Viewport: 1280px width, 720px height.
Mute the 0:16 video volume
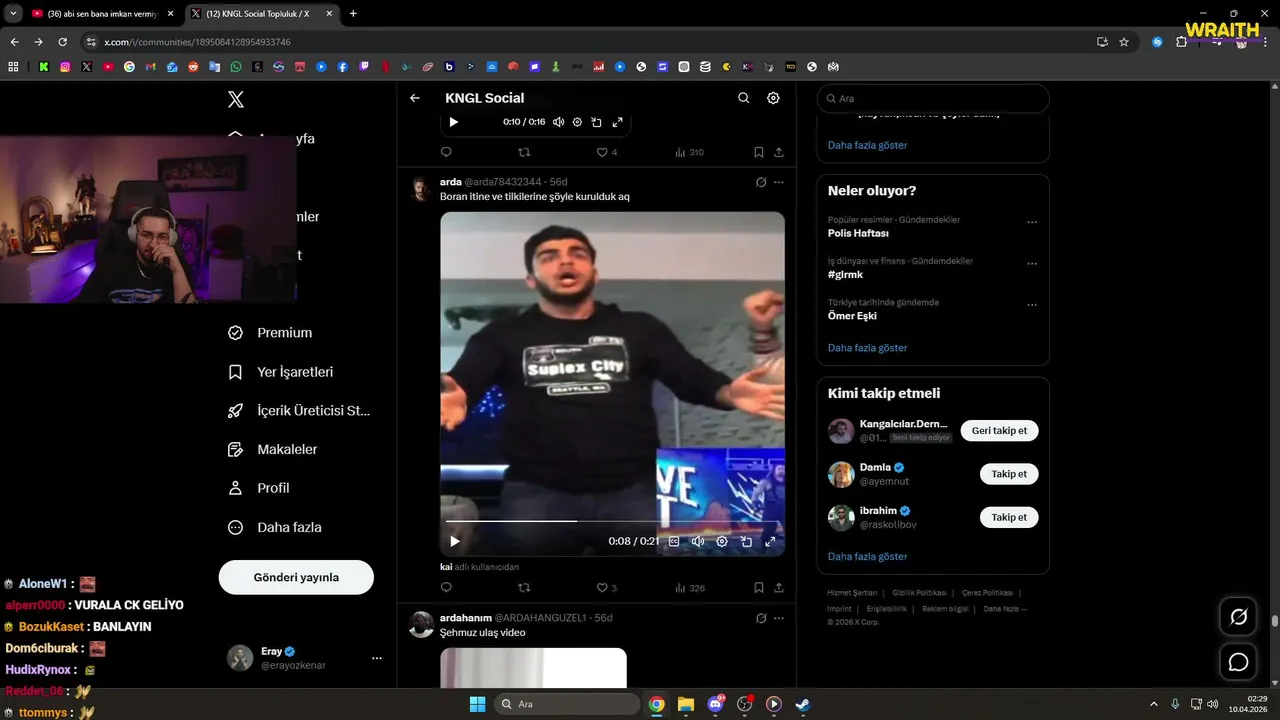(x=558, y=122)
